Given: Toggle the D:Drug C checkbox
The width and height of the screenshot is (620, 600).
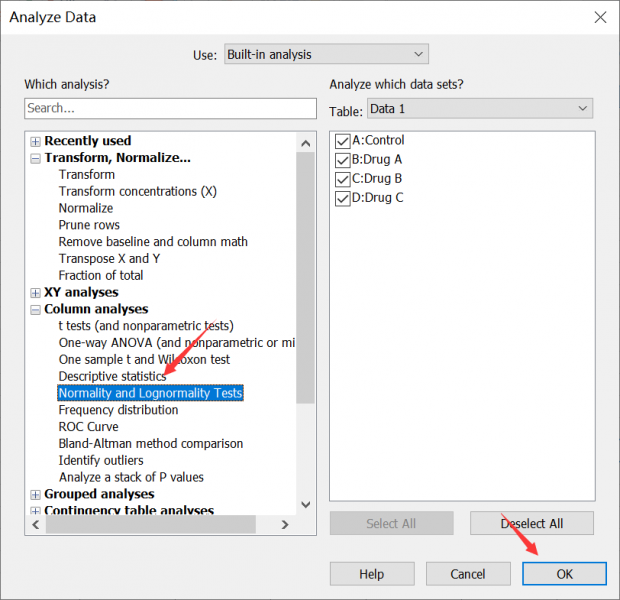Looking at the screenshot, I should pyautogui.click(x=343, y=198).
